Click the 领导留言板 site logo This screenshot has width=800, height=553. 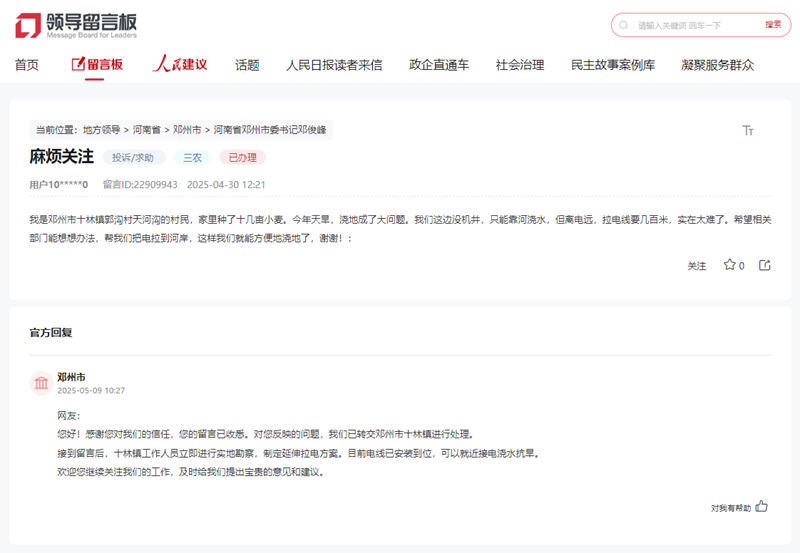coord(77,24)
